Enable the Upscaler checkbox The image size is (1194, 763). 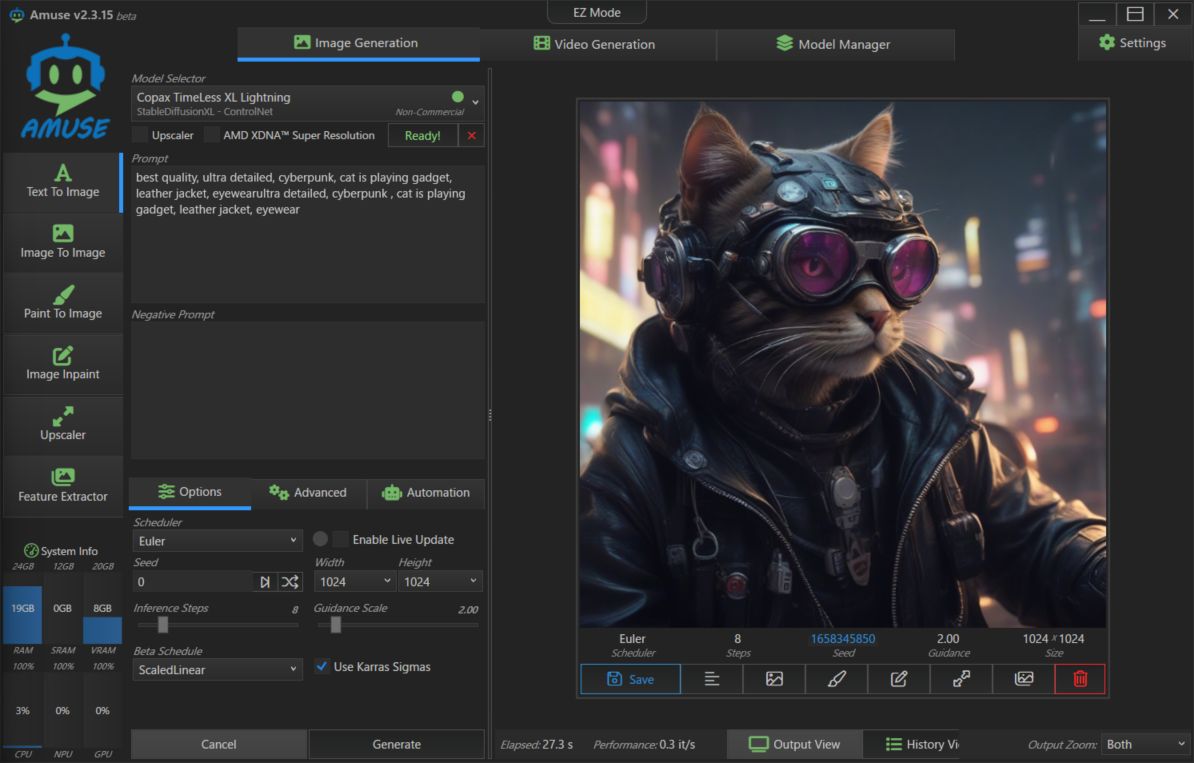pyautogui.click(x=140, y=135)
